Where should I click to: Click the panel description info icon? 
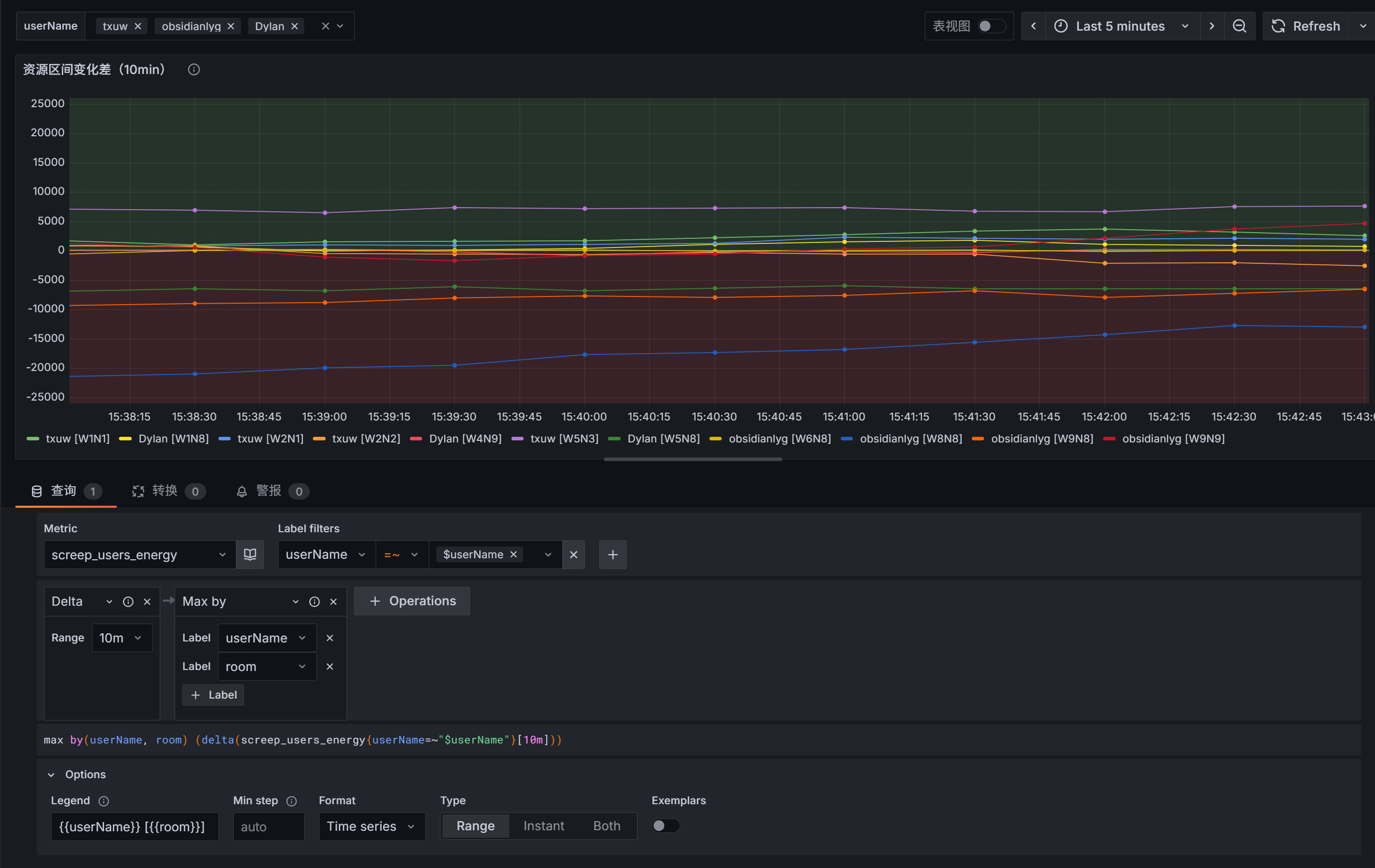click(193, 70)
